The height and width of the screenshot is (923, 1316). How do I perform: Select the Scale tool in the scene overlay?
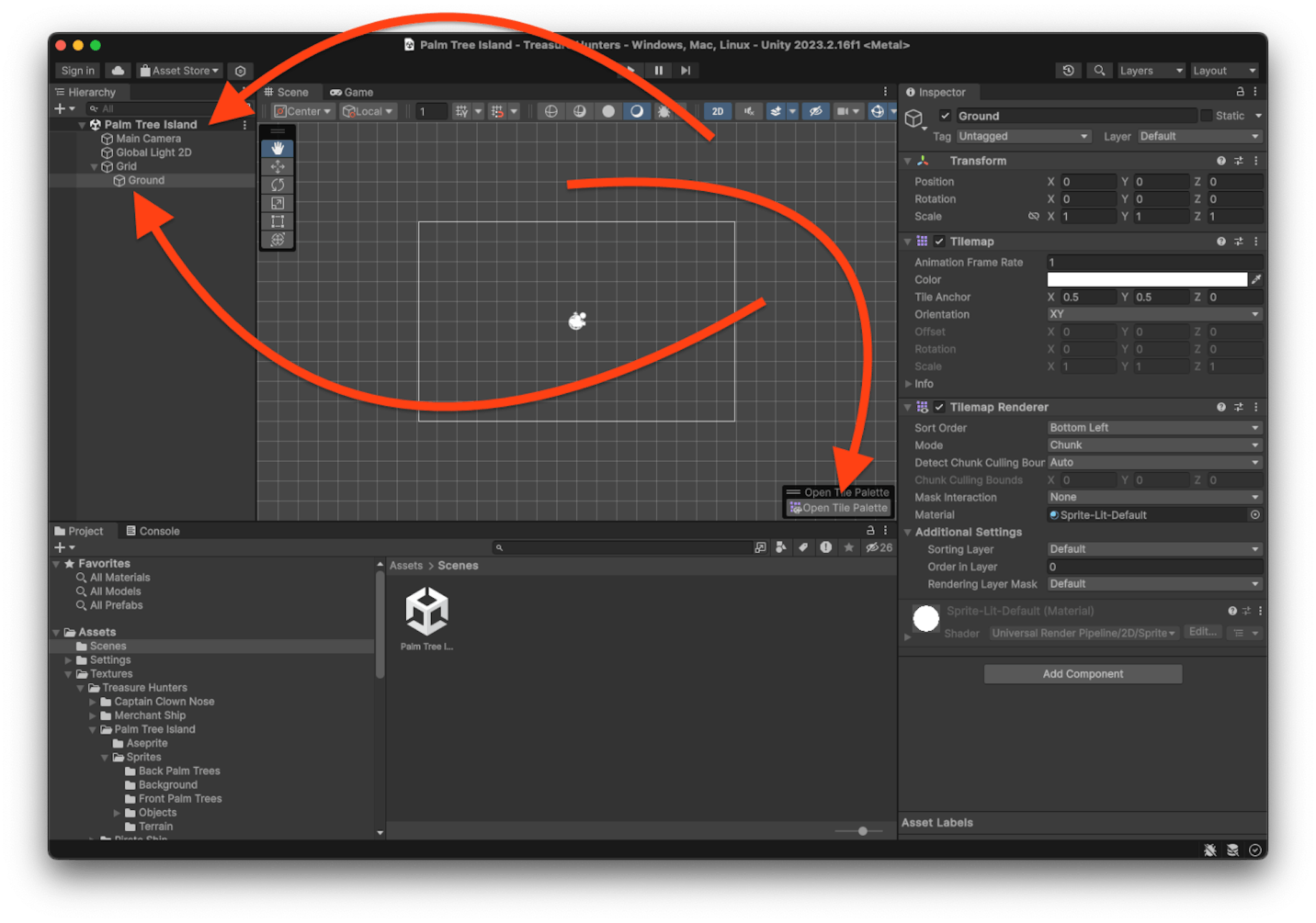click(x=278, y=203)
